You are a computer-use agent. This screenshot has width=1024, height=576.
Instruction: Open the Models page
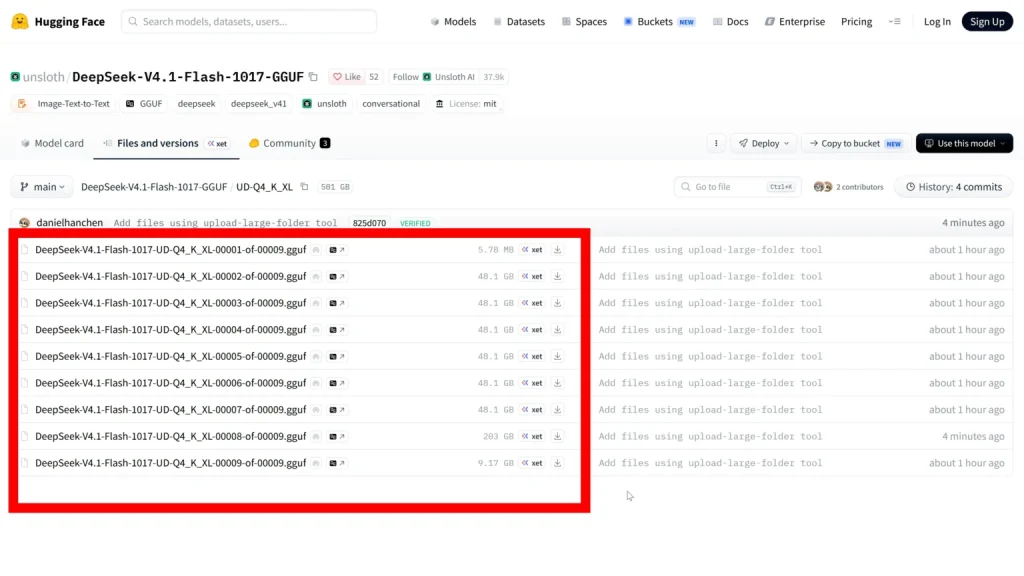[453, 22]
